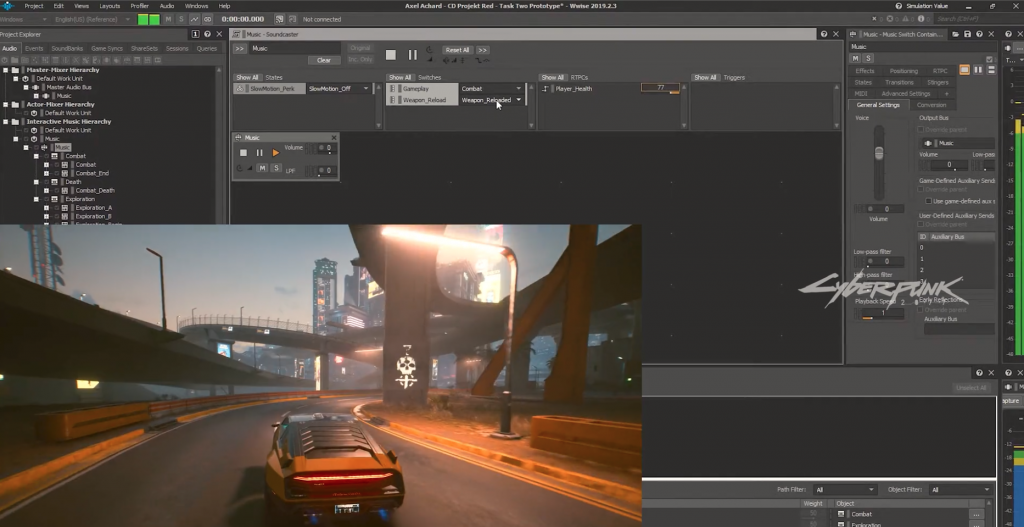Collapse the Master-Mixer Hierarchy node

point(6,70)
